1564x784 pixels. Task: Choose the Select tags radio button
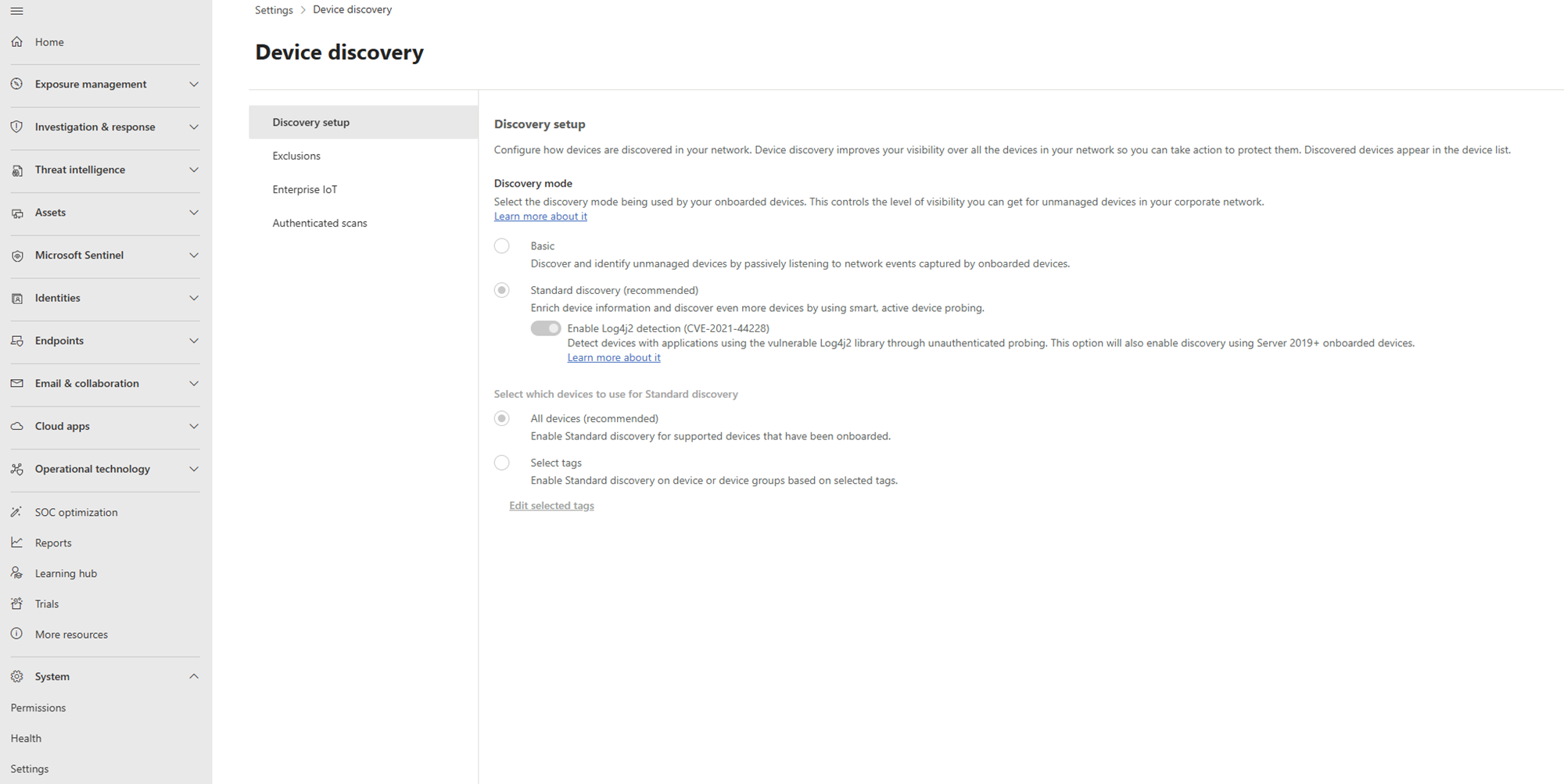(502, 463)
